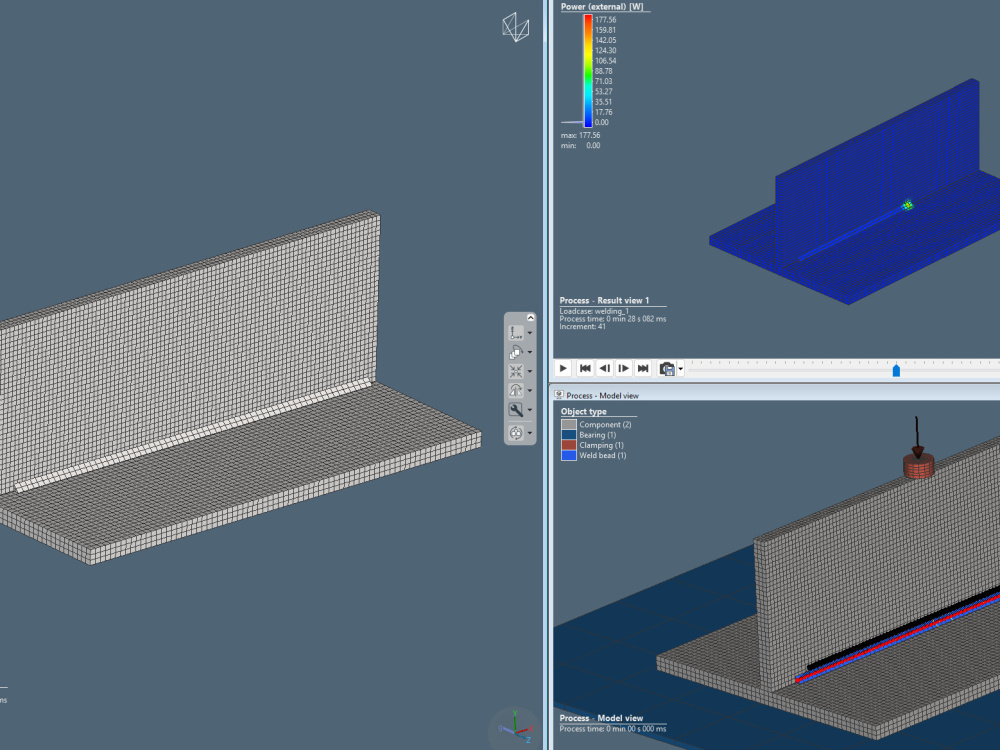Click the Bearing dark blue swatch
Viewport: 1000px width, 750px height.
point(569,434)
